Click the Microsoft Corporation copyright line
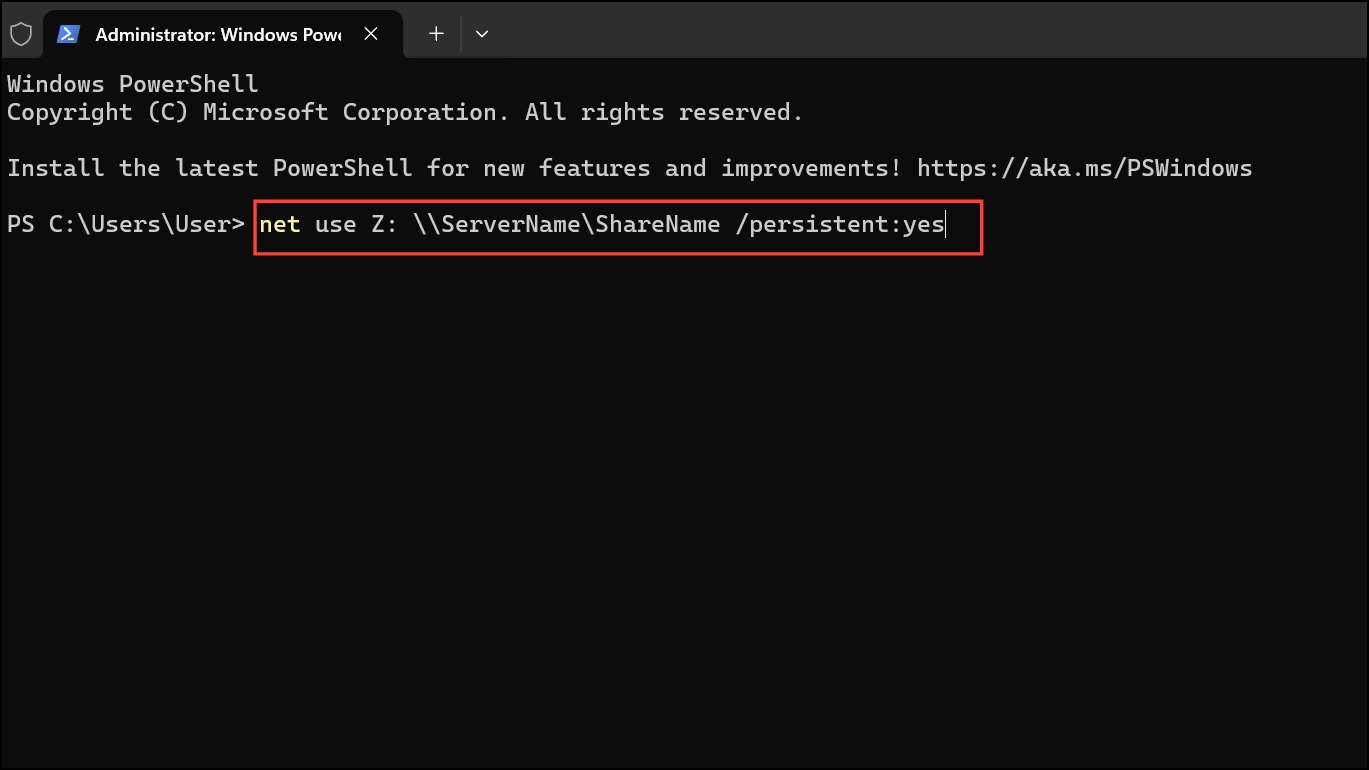The image size is (1369, 770). [x=405, y=112]
